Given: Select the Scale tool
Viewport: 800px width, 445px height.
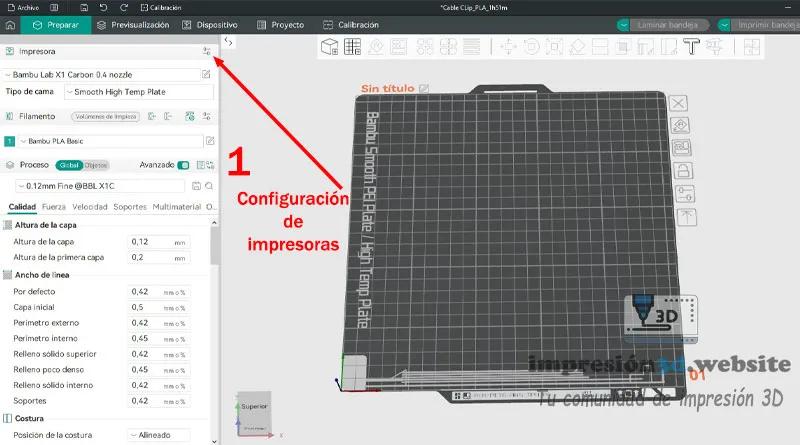Looking at the screenshot, I should (x=554, y=46).
